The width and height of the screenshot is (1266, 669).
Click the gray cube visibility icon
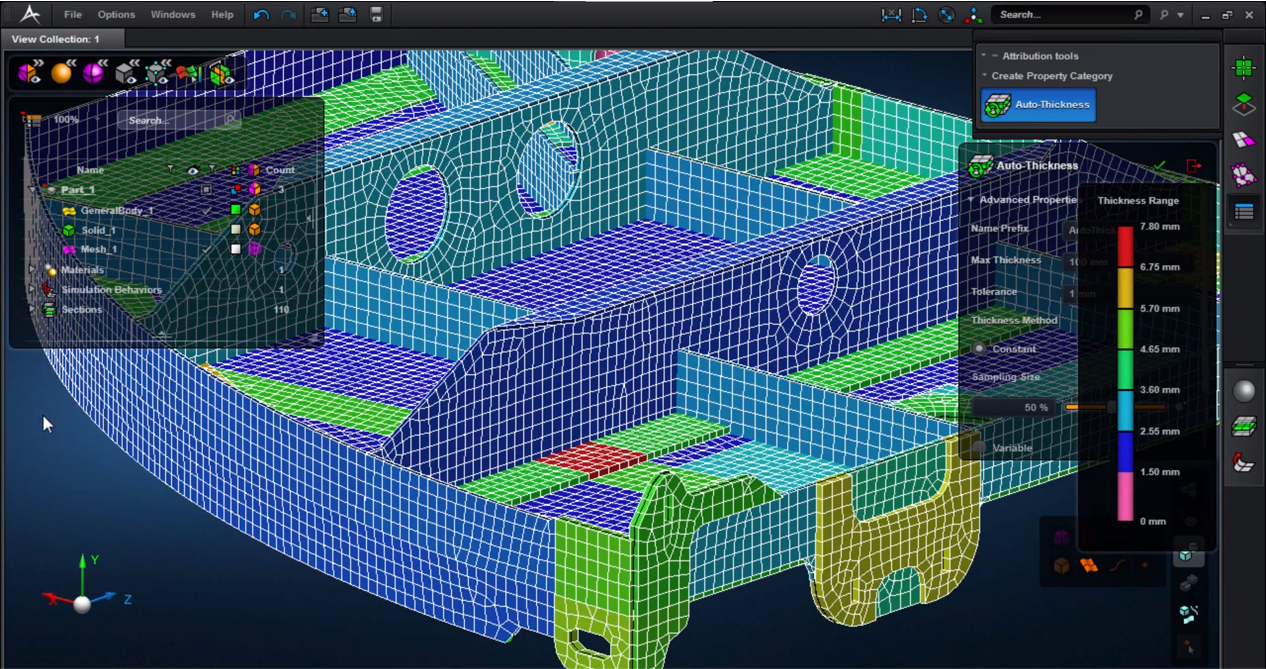coord(126,73)
